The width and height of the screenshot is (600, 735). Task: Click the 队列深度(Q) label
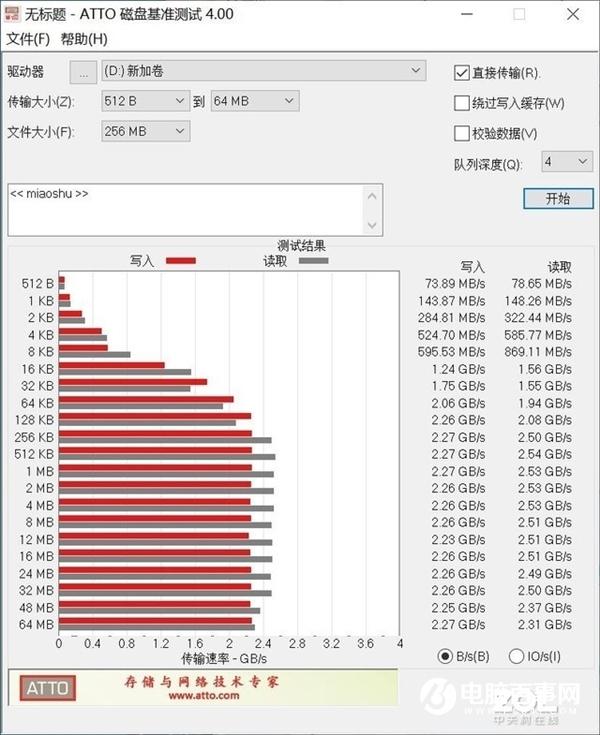[488, 165]
